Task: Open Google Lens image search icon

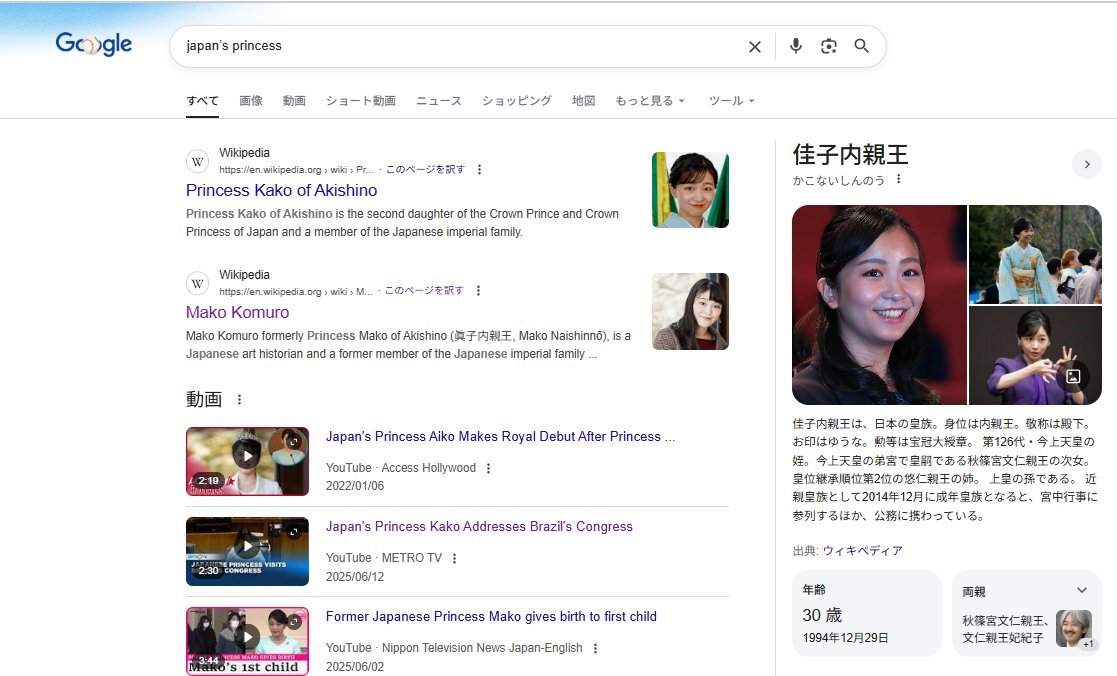Action: 828,46
